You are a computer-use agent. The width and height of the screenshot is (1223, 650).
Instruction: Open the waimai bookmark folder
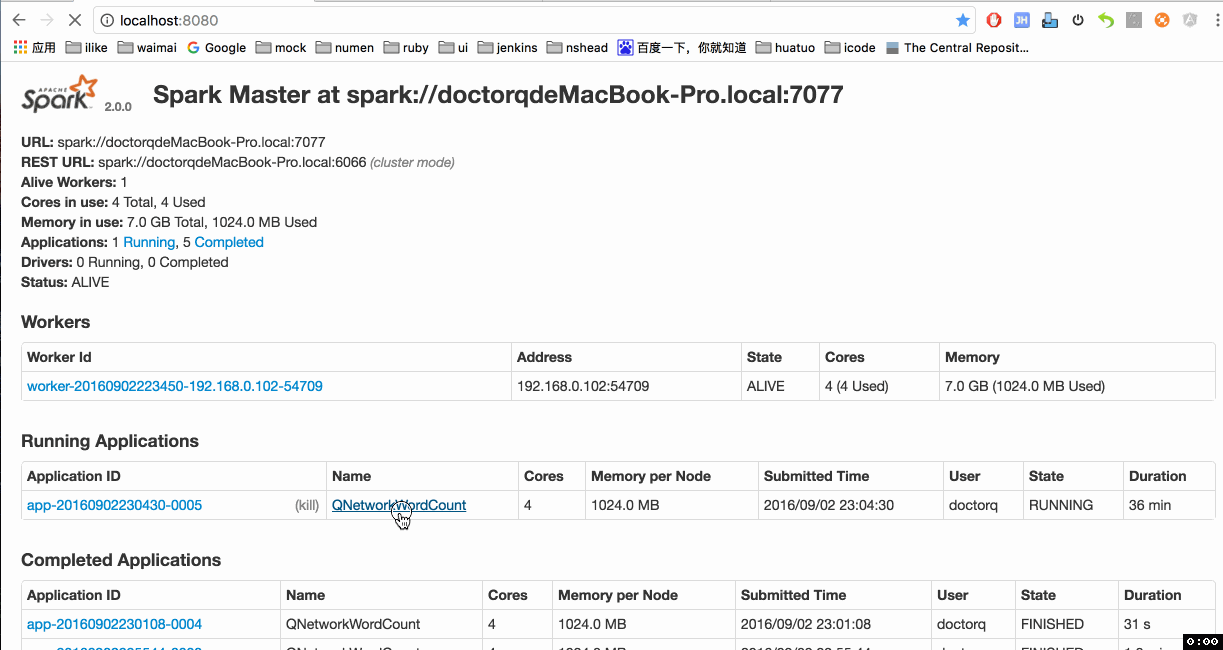147,47
